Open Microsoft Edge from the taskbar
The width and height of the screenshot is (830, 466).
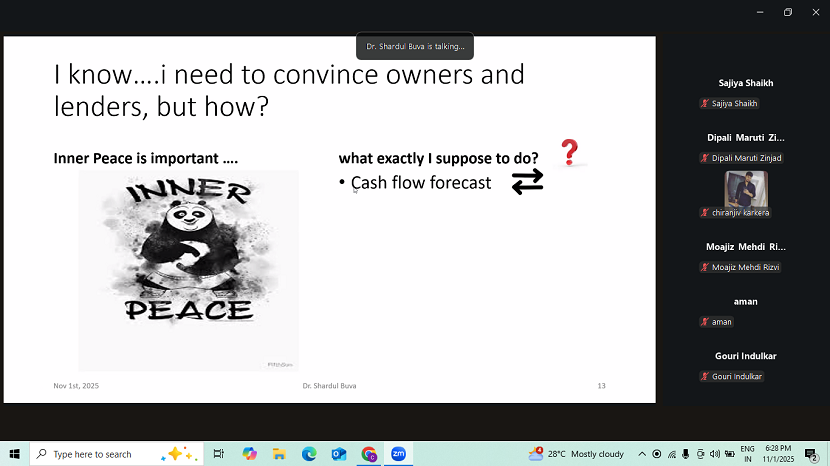(309, 454)
